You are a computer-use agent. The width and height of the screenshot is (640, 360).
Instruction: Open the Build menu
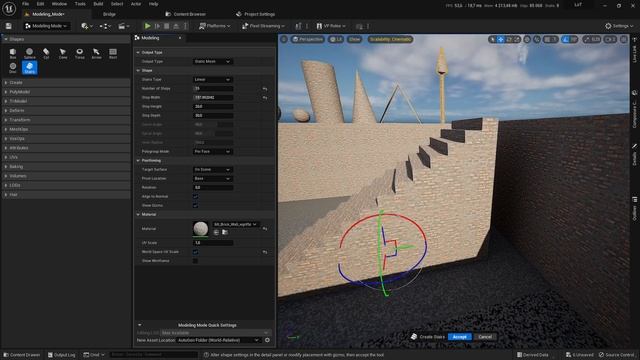[98, 4]
